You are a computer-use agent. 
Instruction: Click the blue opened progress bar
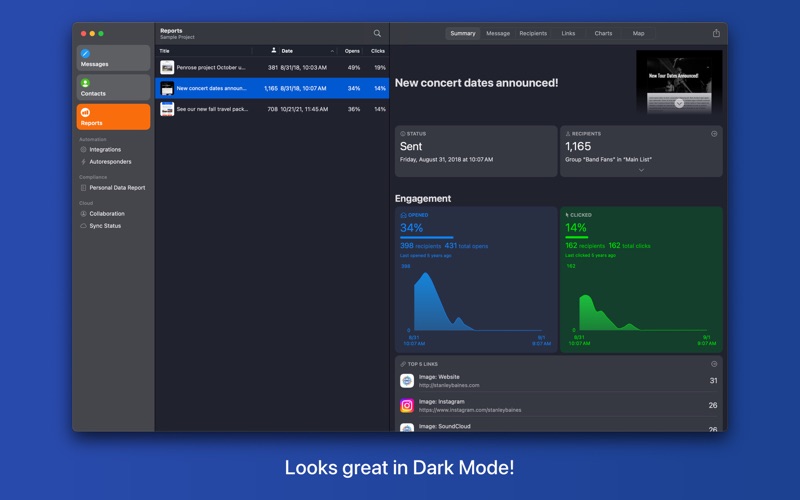427,237
